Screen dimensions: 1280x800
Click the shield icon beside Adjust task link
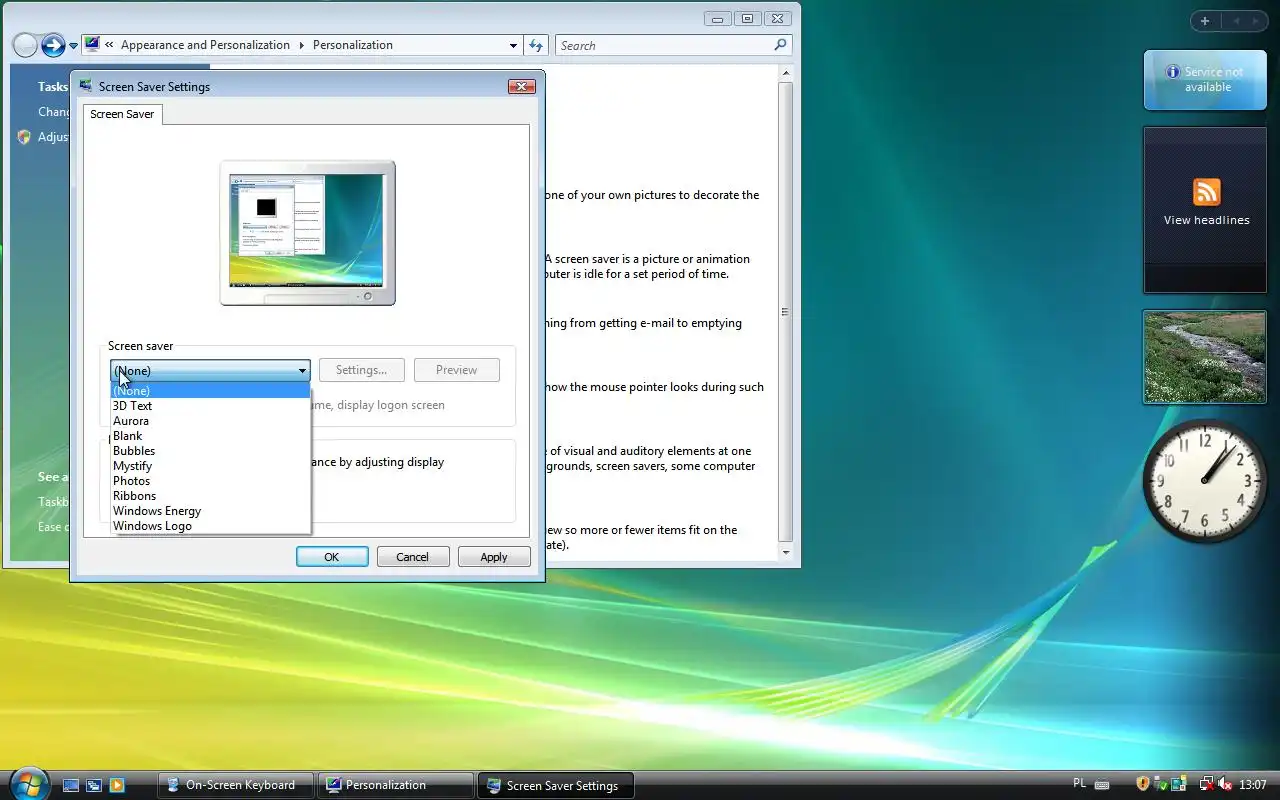point(25,137)
